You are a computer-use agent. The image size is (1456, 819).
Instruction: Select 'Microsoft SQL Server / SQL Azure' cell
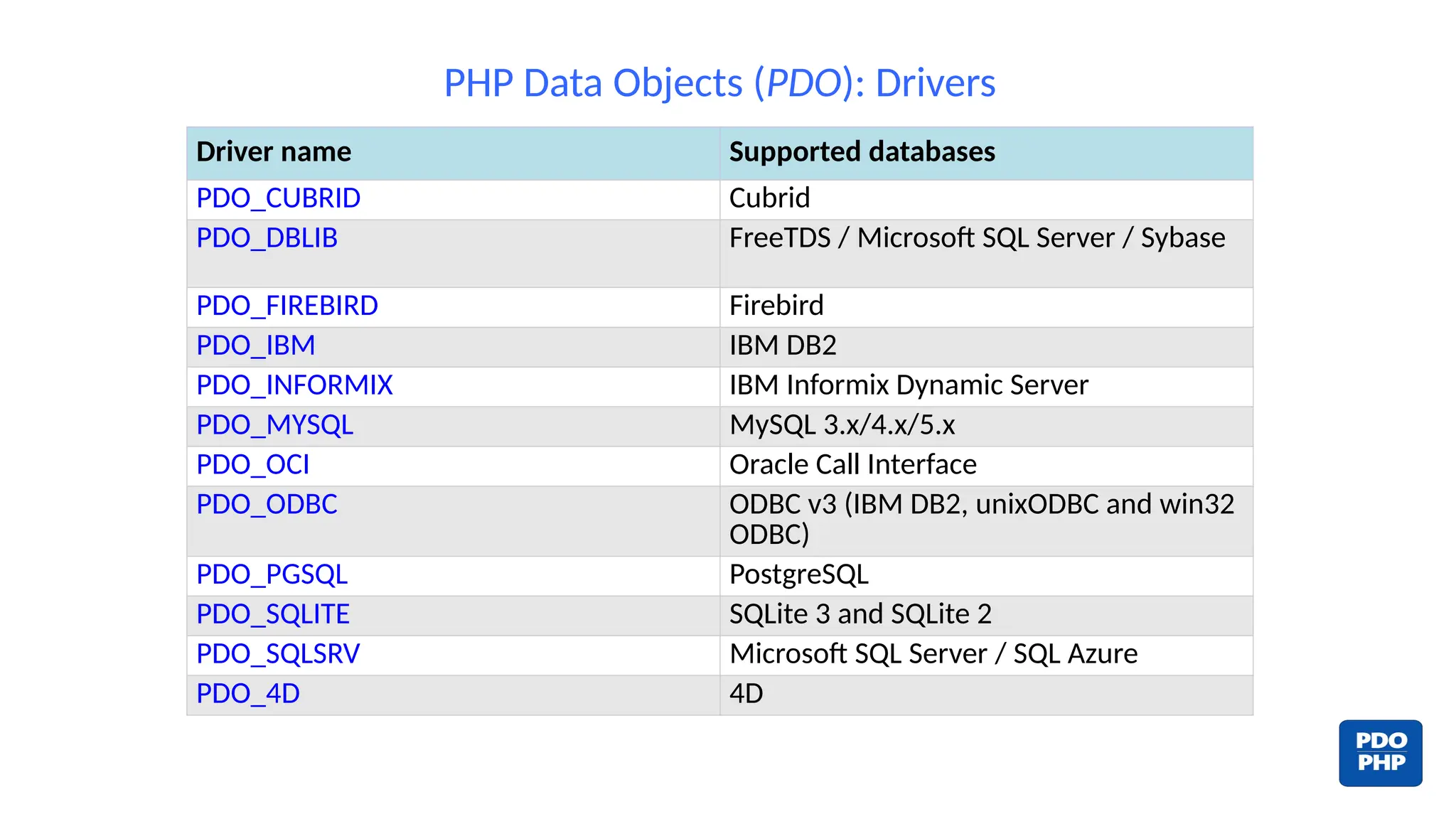pyautogui.click(x=986, y=655)
